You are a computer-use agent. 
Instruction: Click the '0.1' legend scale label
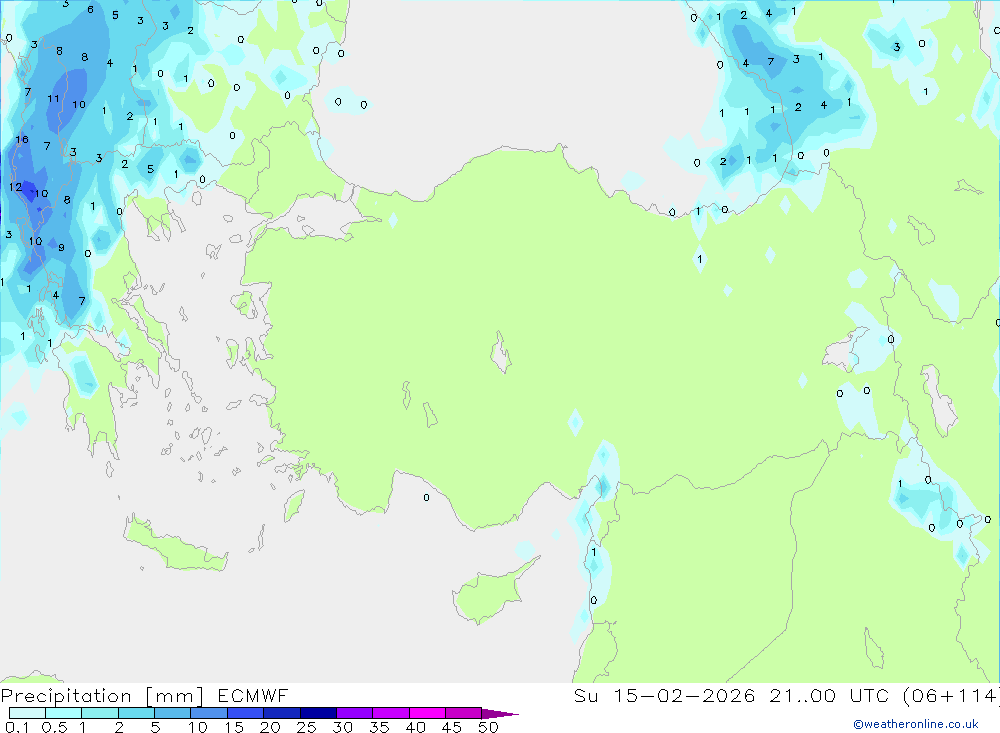(x=17, y=727)
